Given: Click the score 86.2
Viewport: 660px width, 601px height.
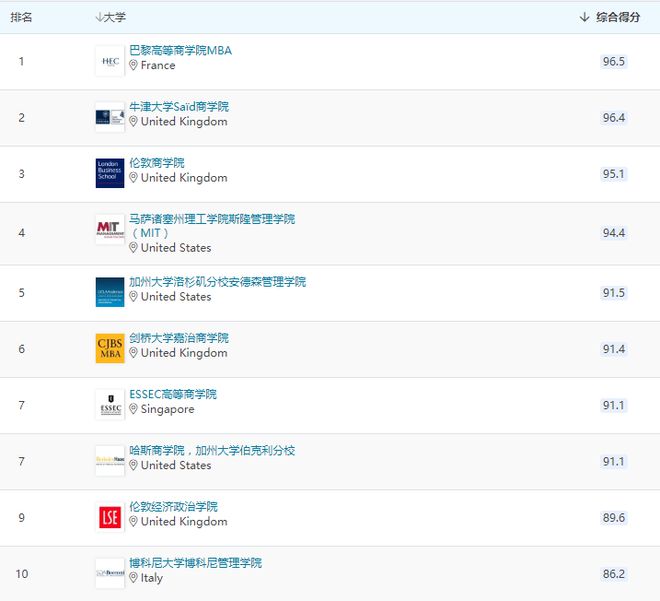Looking at the screenshot, I should [614, 574].
